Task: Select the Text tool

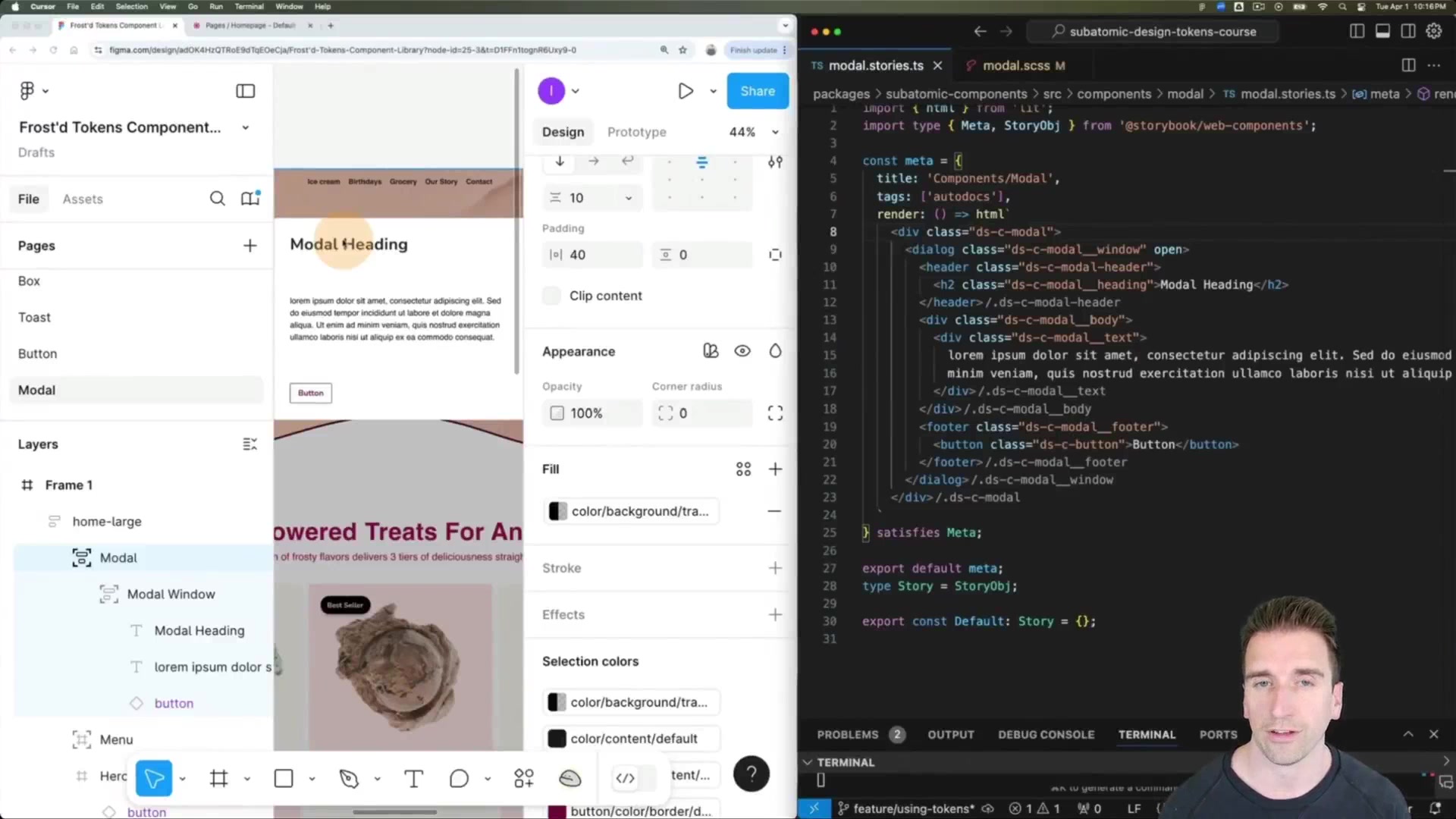Action: (413, 779)
